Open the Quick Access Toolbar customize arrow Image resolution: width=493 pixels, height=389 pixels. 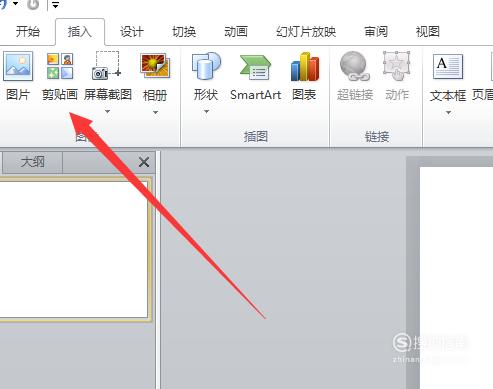(x=55, y=5)
